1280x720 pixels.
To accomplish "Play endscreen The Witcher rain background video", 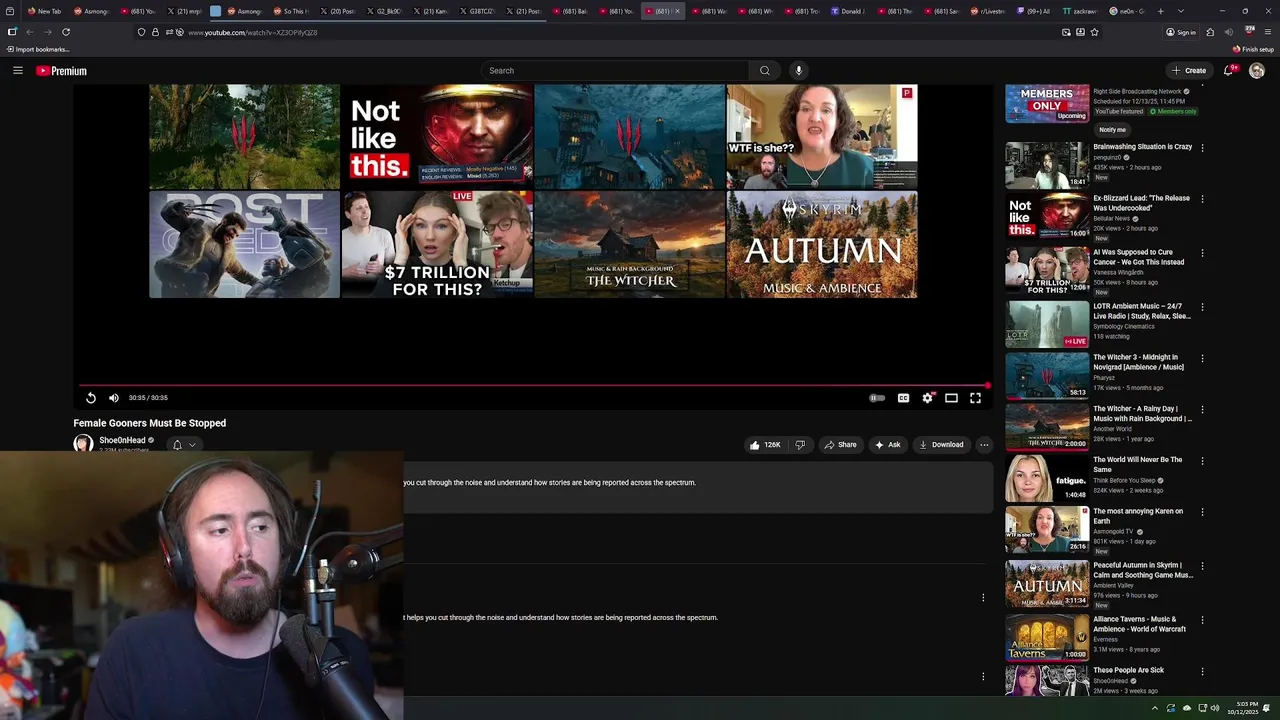I will coord(629,245).
